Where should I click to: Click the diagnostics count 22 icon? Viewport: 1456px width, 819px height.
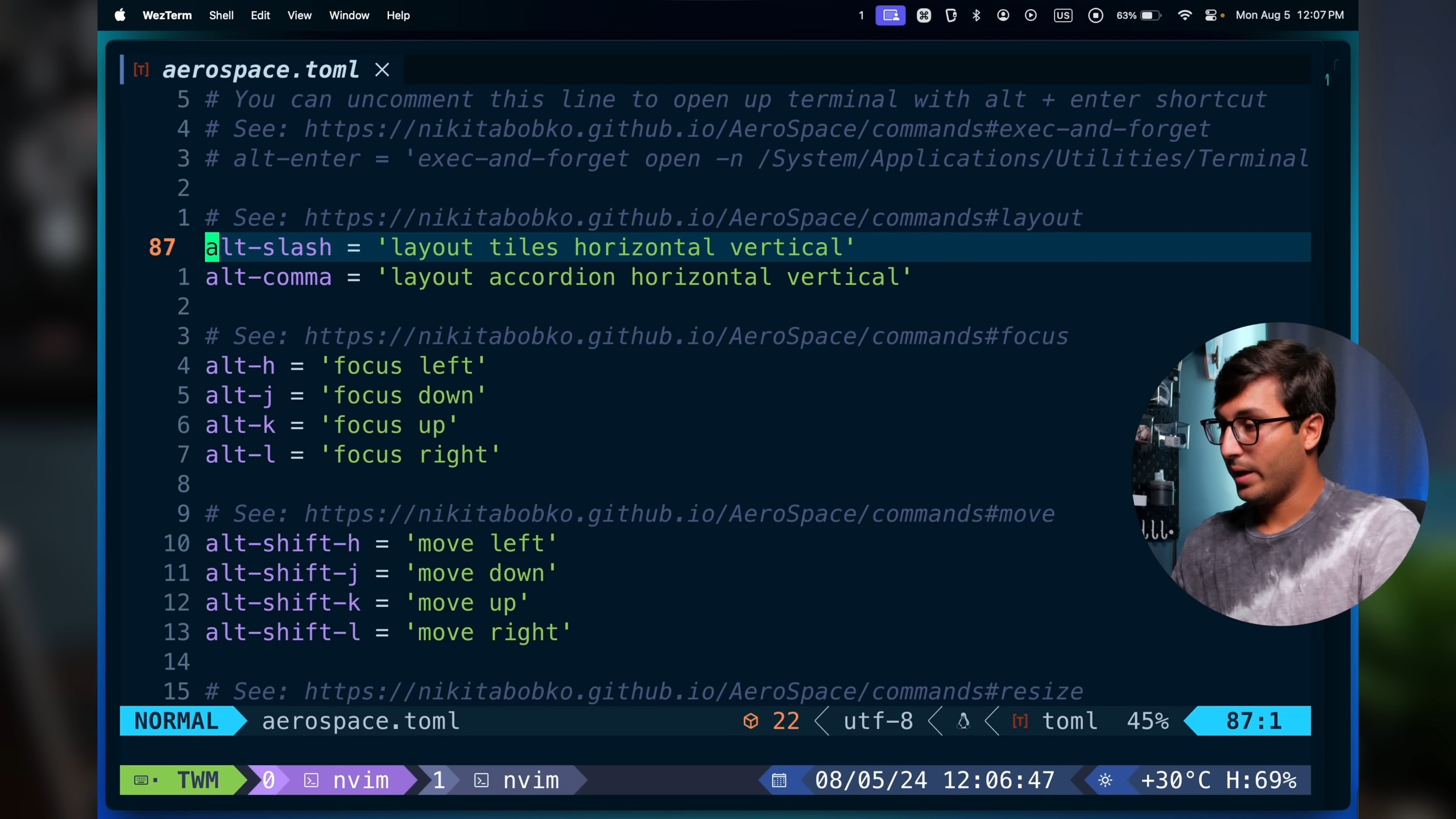(x=751, y=721)
